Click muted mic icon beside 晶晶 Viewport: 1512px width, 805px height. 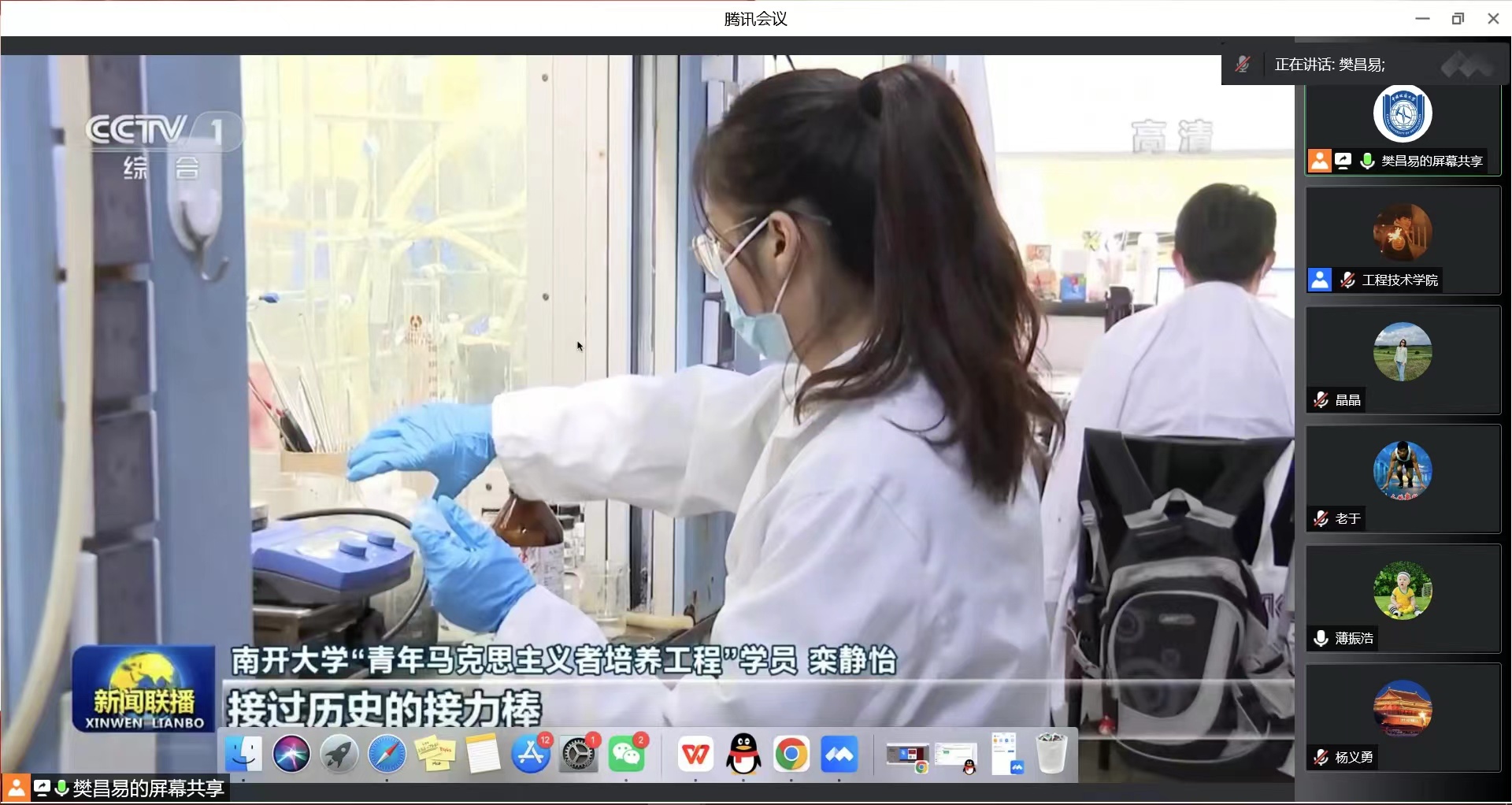[1321, 400]
